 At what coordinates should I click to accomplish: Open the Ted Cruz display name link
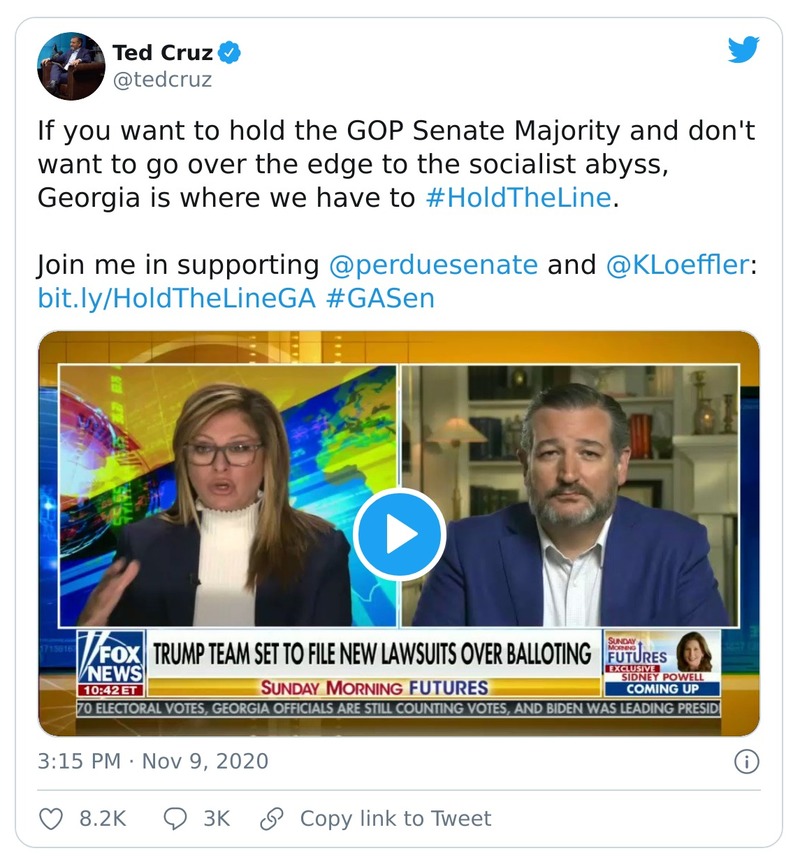pyautogui.click(x=162, y=53)
